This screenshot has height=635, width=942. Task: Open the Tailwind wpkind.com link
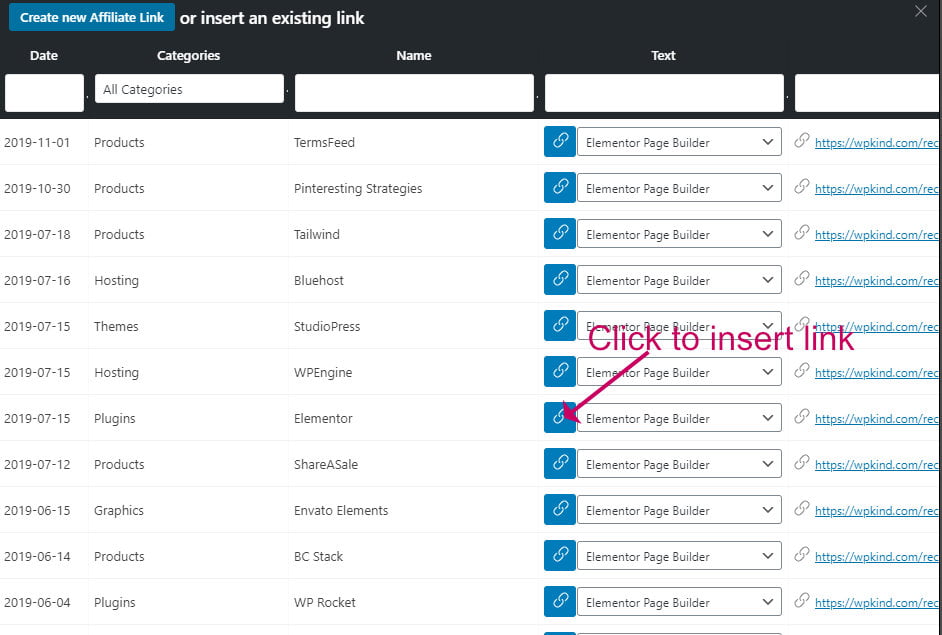point(876,235)
